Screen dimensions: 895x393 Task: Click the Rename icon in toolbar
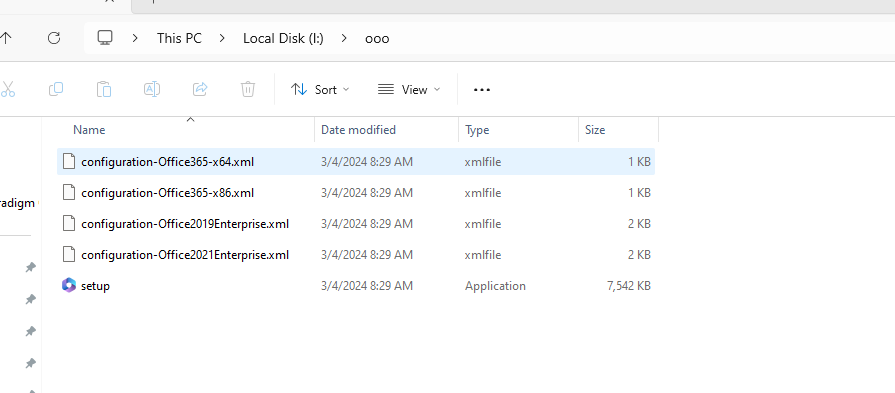tap(151, 89)
